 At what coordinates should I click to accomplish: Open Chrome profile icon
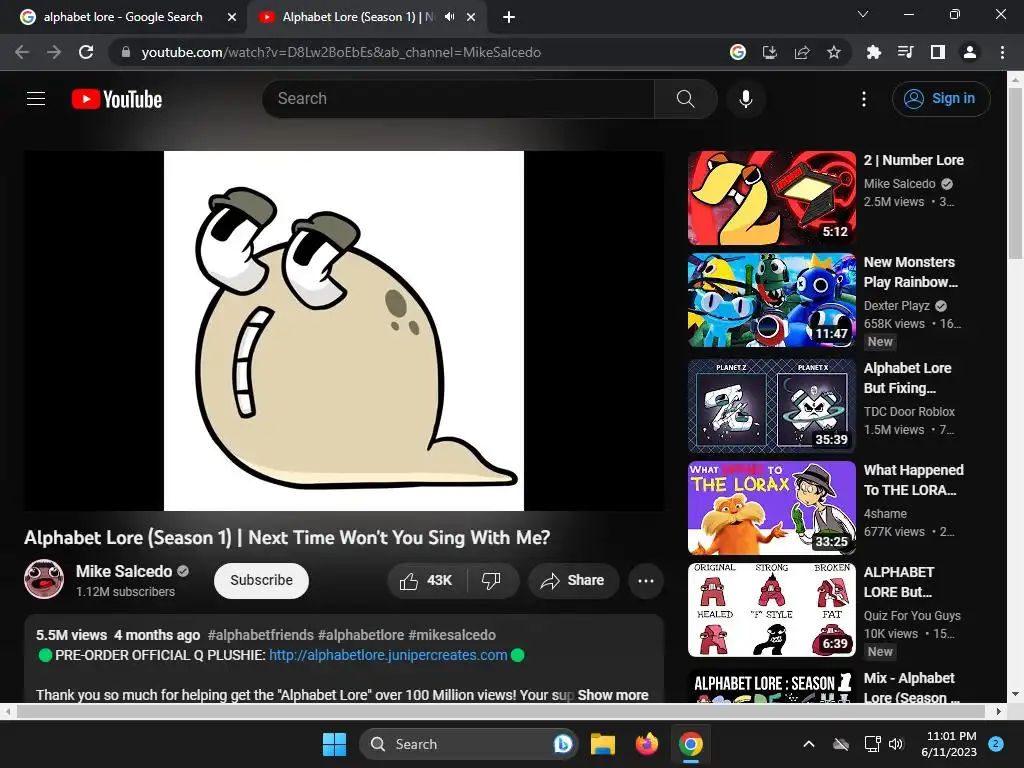[970, 52]
